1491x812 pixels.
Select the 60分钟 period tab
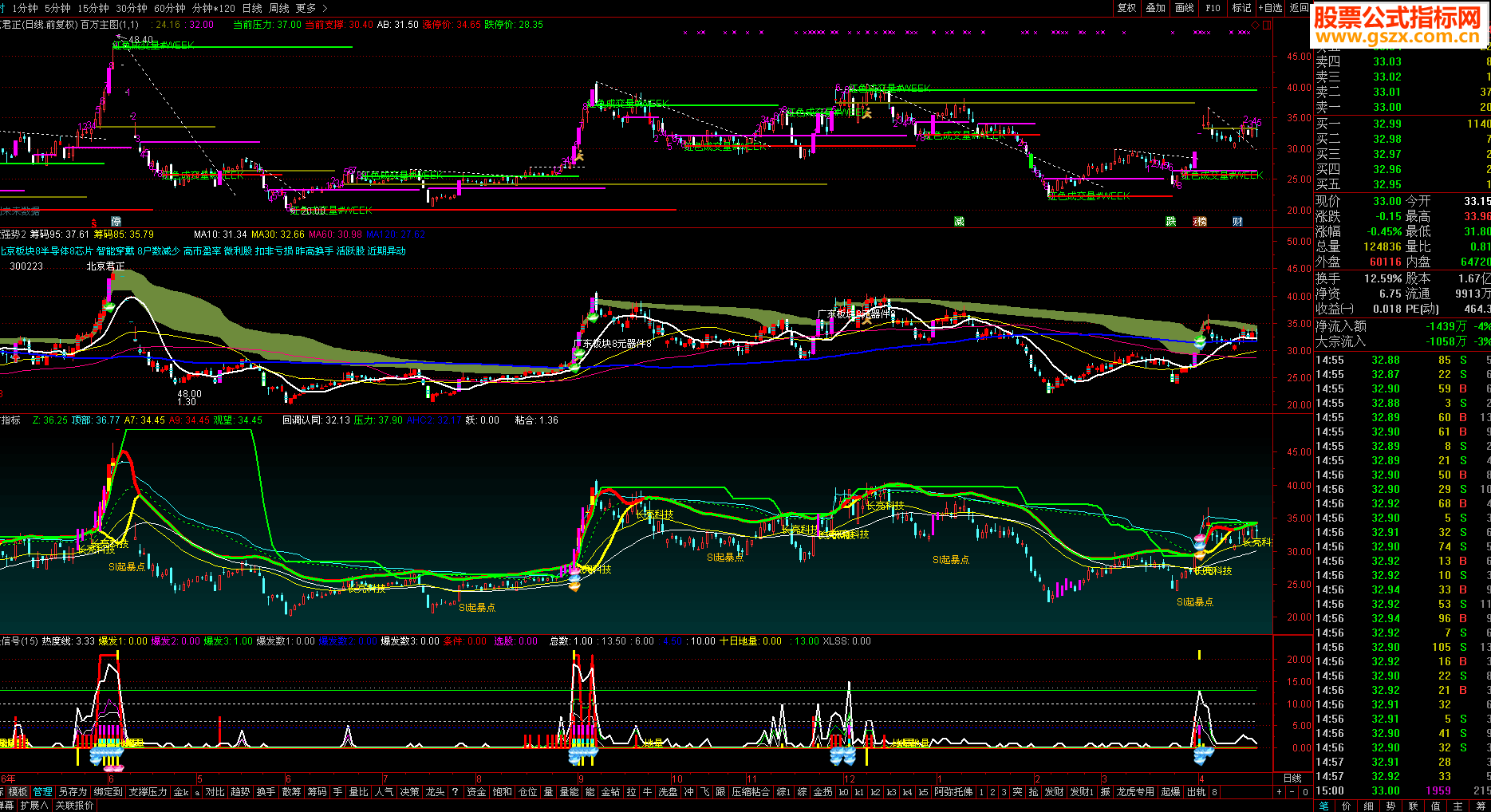click(x=169, y=8)
